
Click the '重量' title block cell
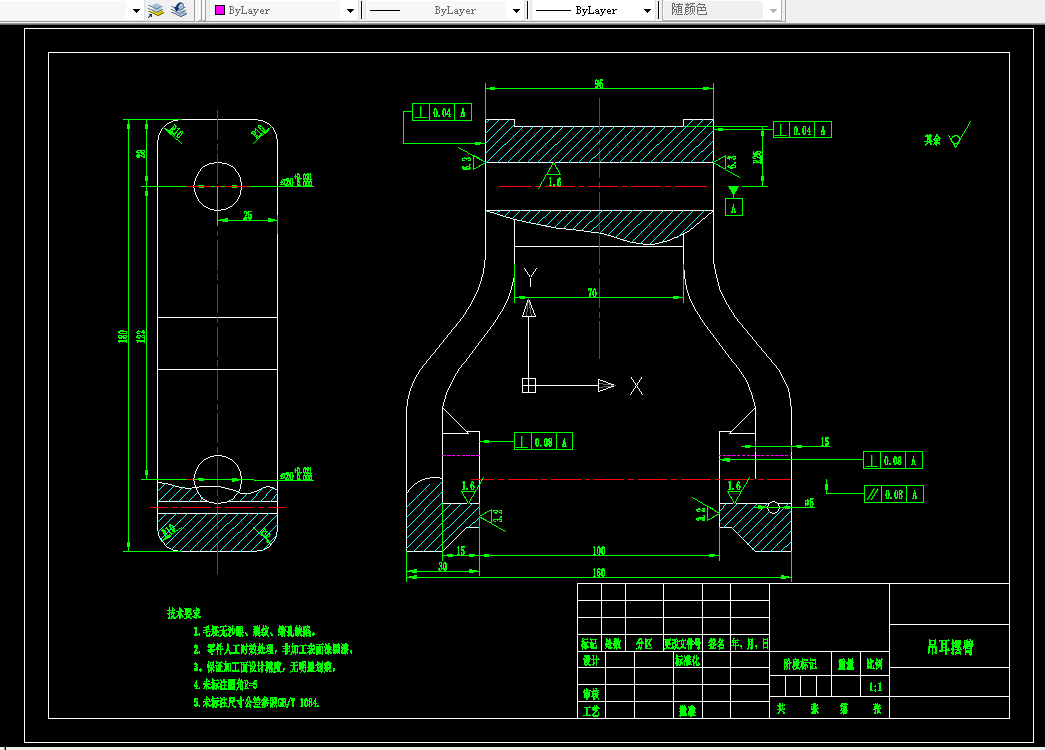(846, 664)
